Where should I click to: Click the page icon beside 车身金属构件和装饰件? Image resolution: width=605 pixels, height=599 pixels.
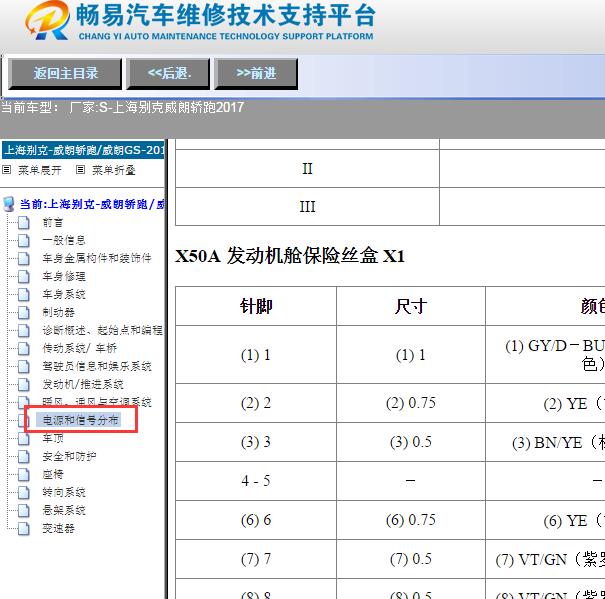click(24, 258)
